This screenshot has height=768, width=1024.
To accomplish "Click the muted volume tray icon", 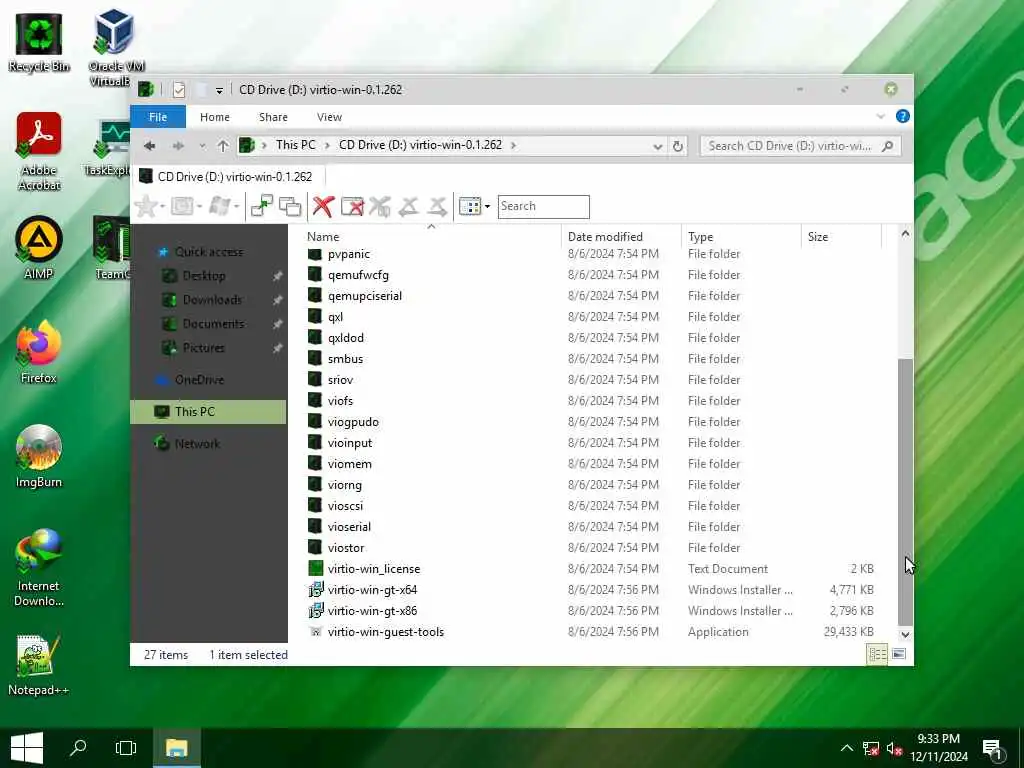I will (894, 748).
